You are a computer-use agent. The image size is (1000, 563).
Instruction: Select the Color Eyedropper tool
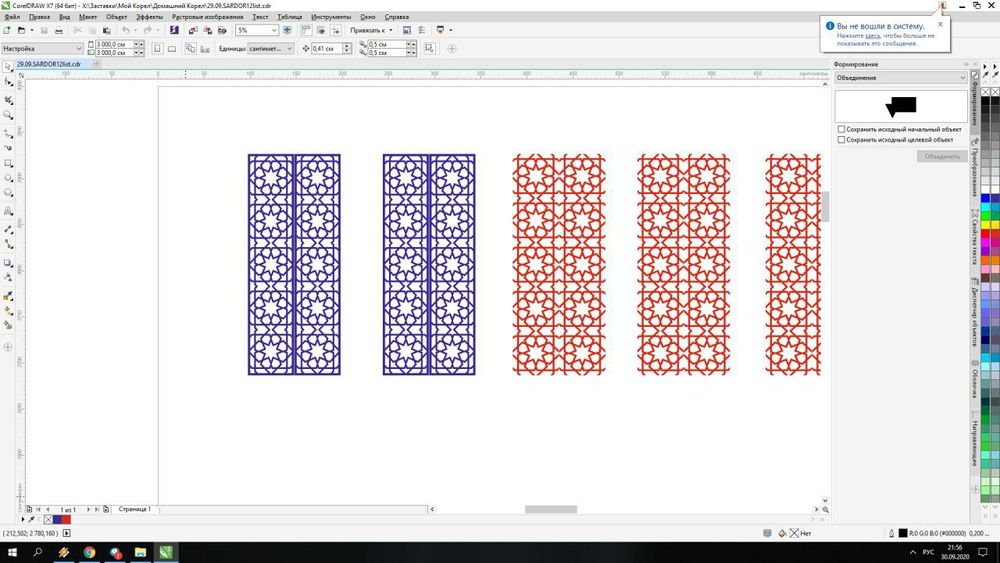[8, 296]
